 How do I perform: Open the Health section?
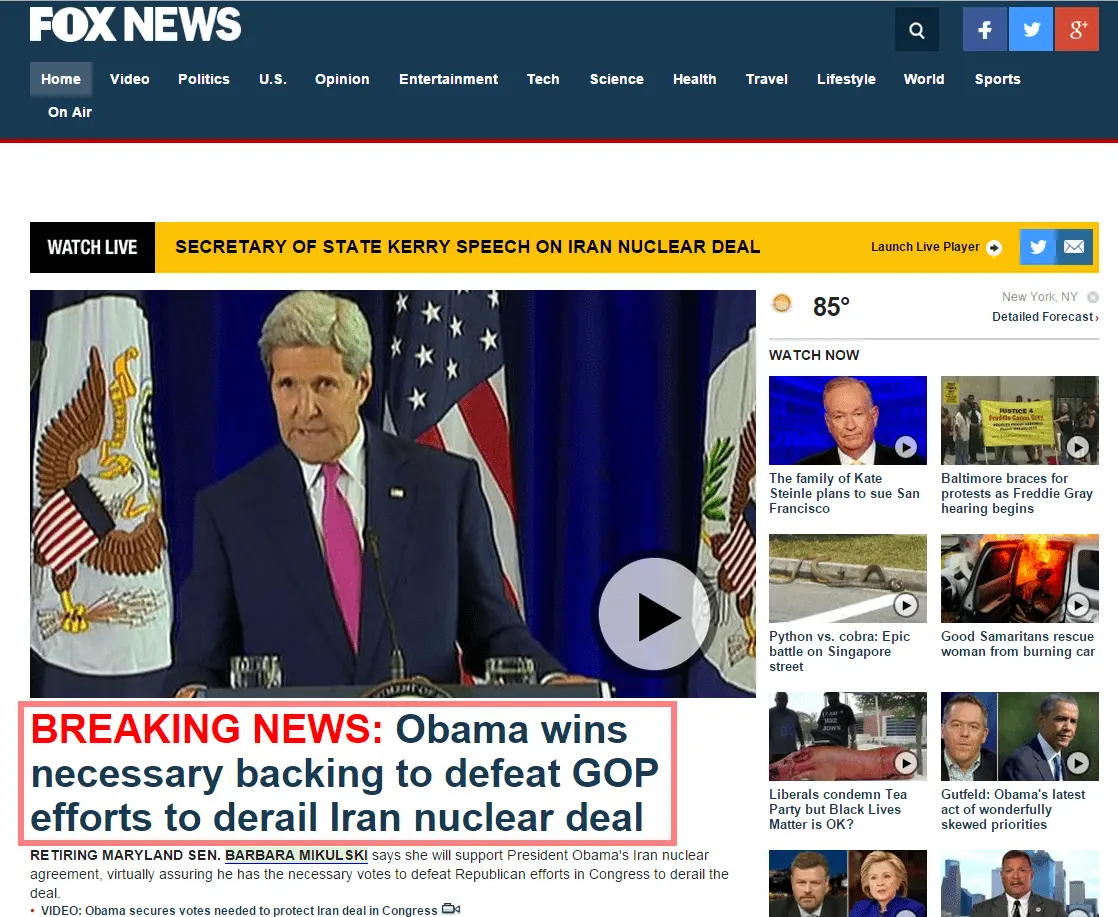[694, 79]
